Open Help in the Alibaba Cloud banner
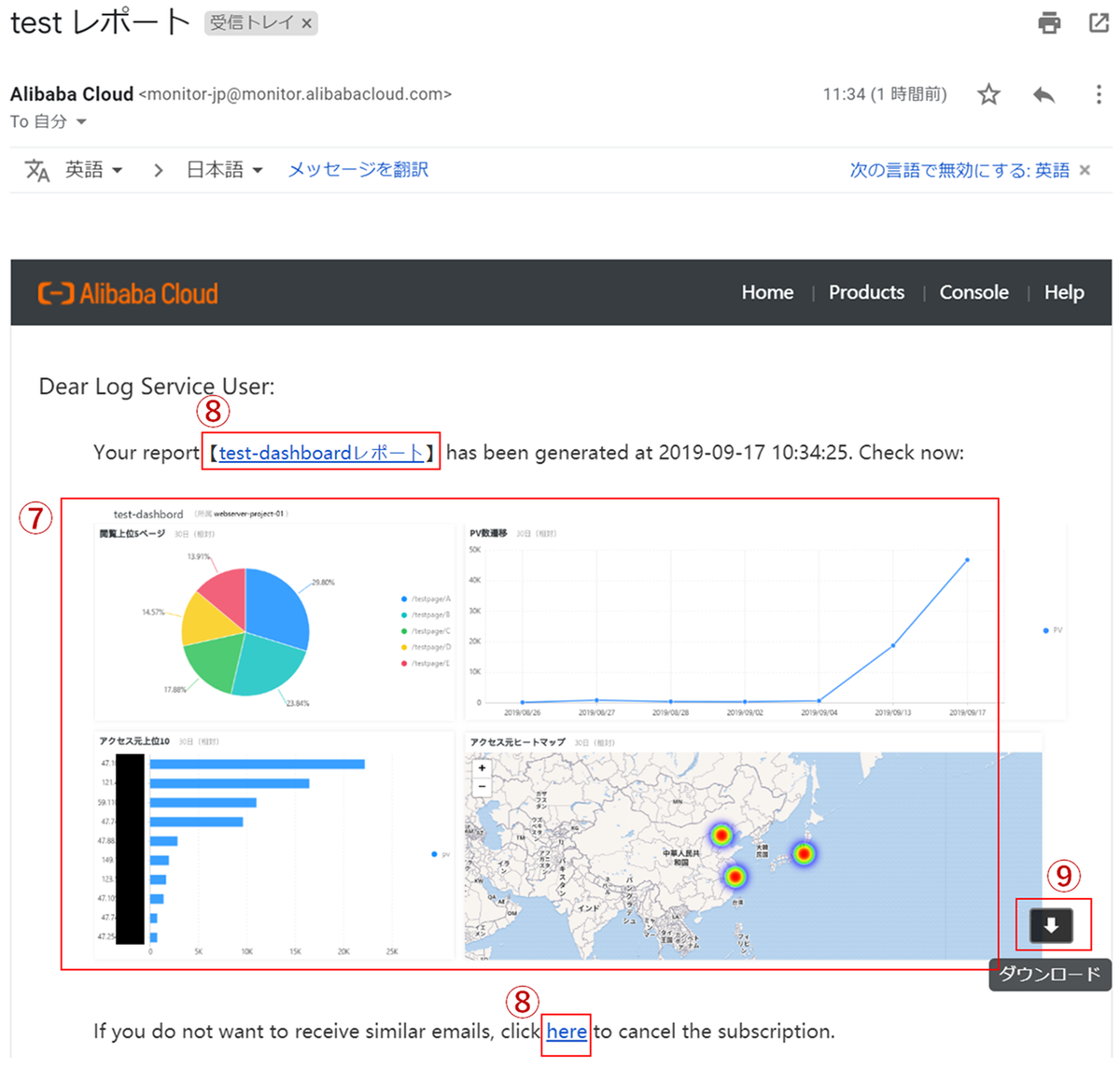 click(x=1064, y=292)
